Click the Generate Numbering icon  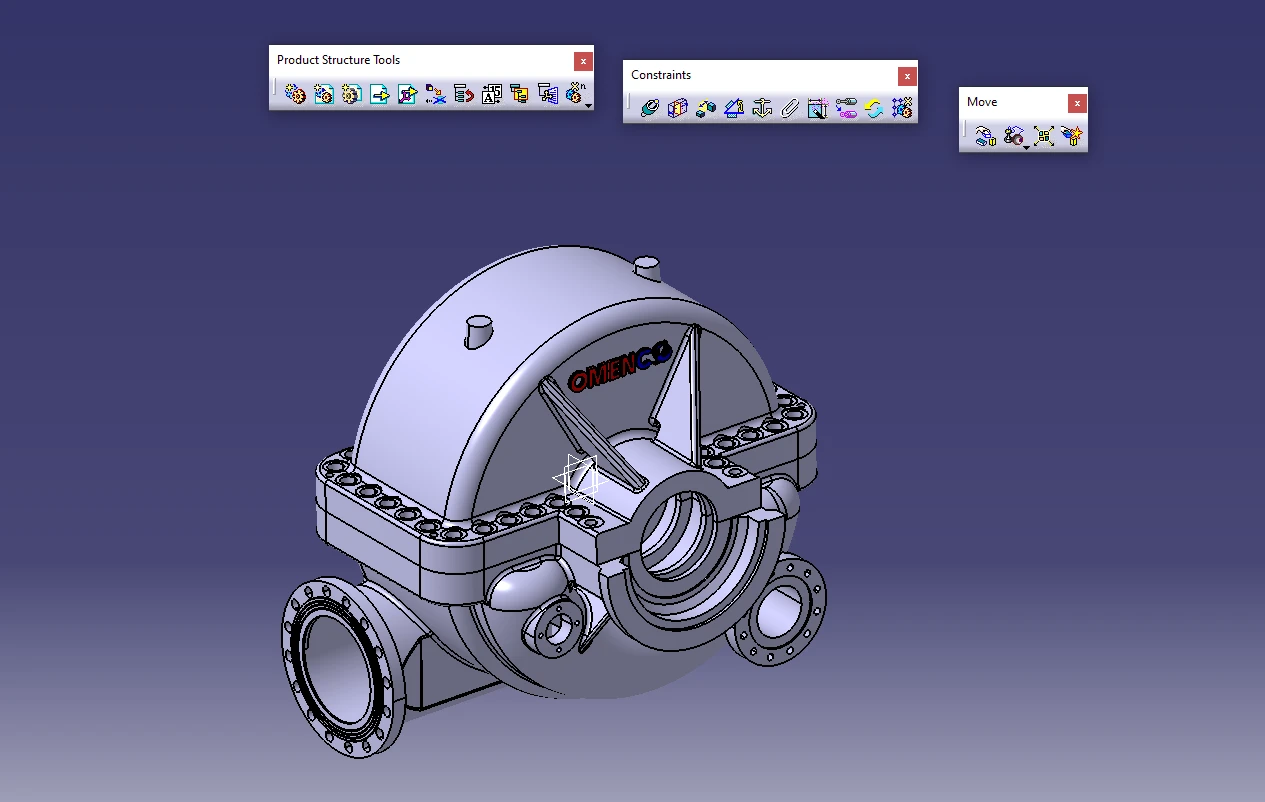pos(491,94)
